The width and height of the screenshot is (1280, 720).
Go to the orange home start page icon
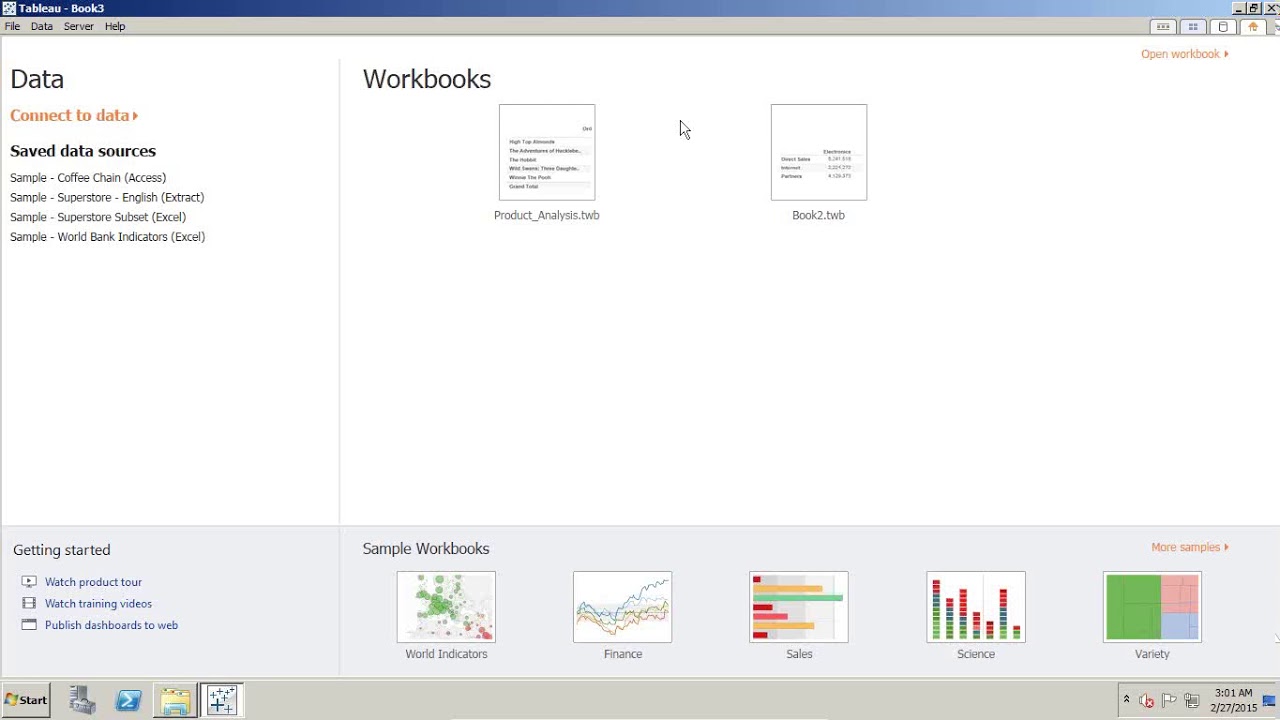(1253, 27)
